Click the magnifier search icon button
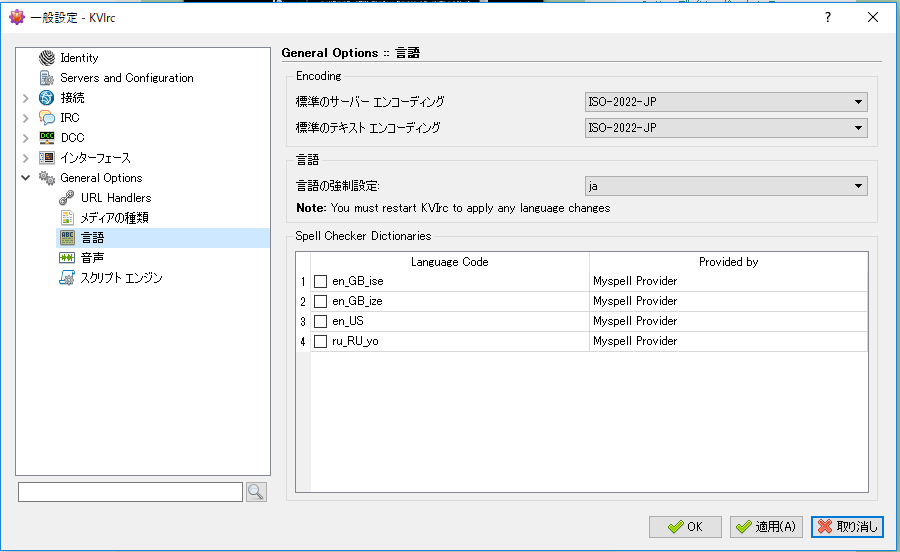900x552 pixels. (256, 492)
